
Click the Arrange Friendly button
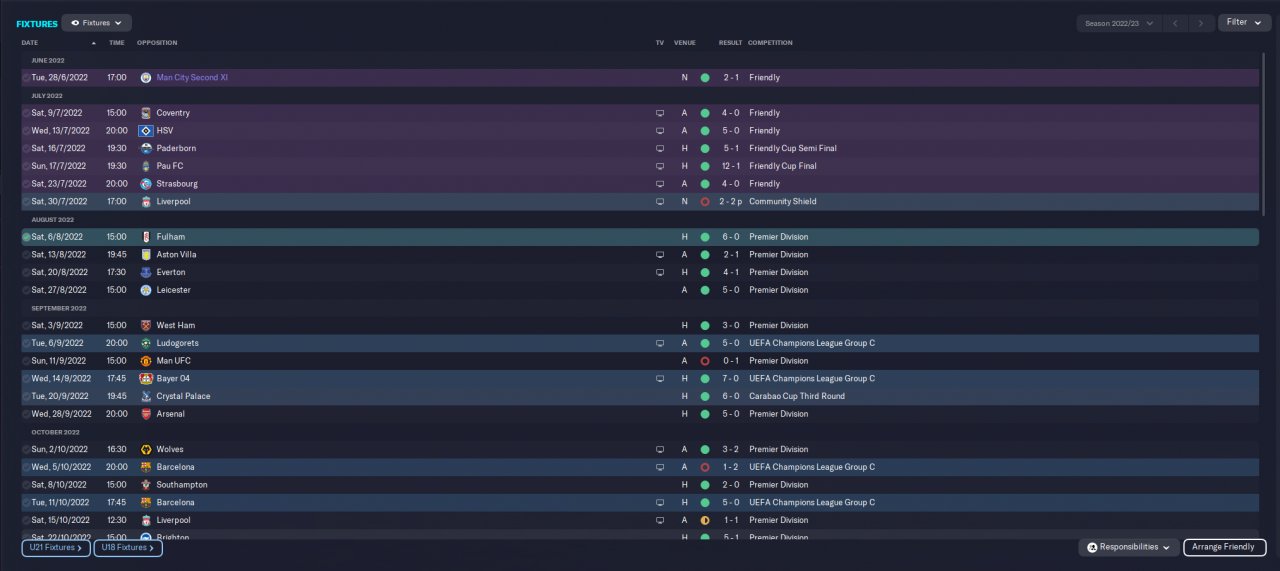1224,547
